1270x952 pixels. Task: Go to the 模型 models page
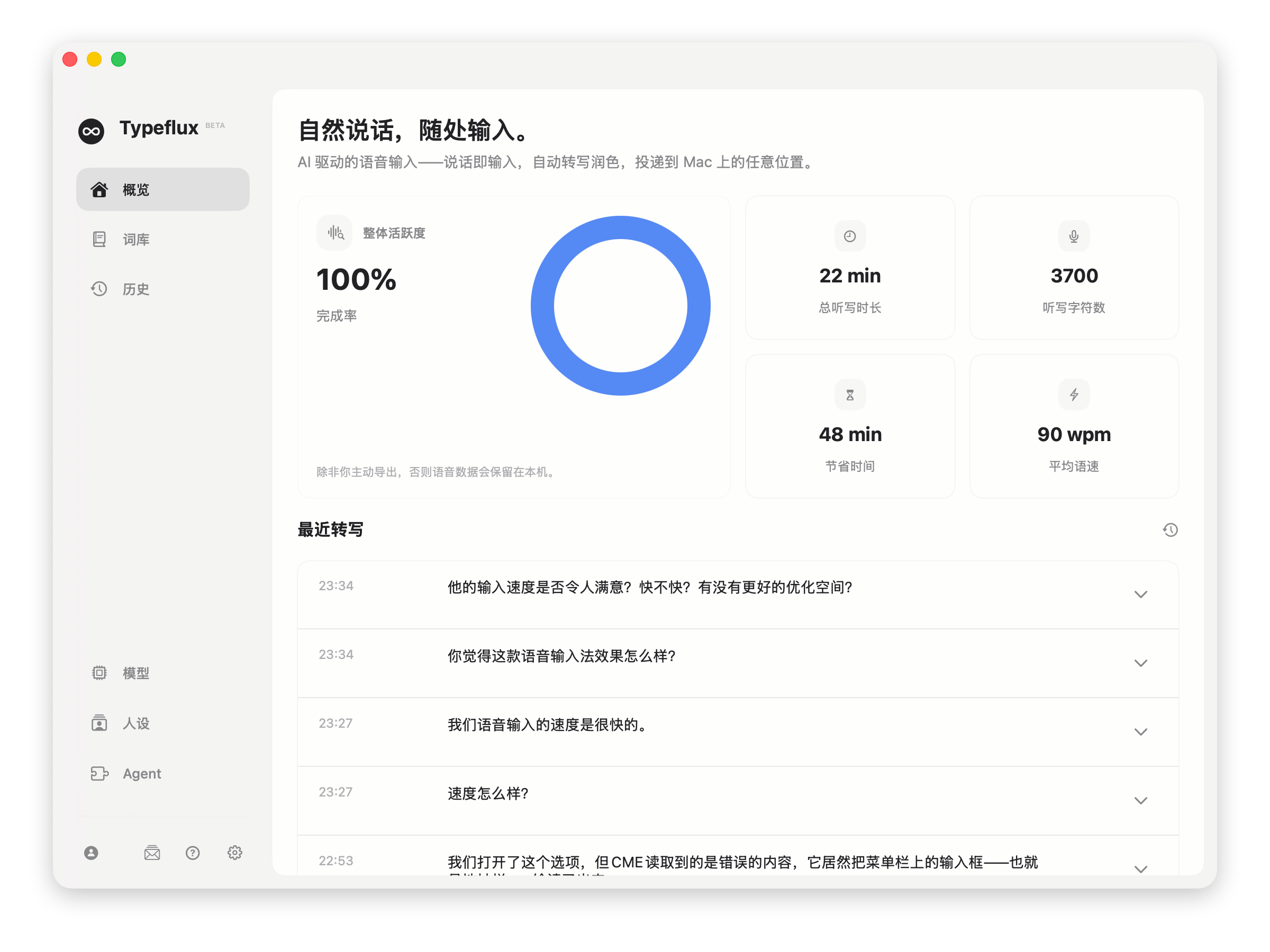pos(136,673)
